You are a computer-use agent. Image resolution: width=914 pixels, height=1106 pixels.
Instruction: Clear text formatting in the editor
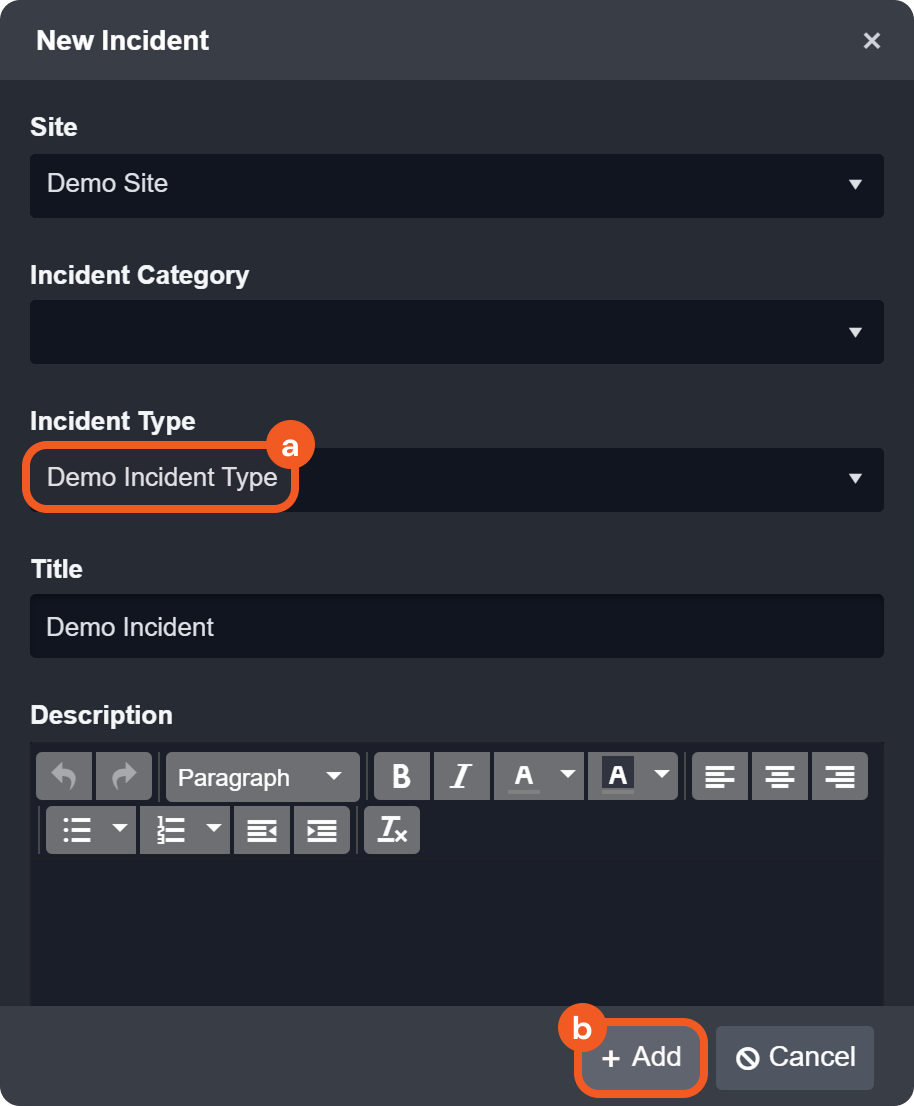(392, 830)
